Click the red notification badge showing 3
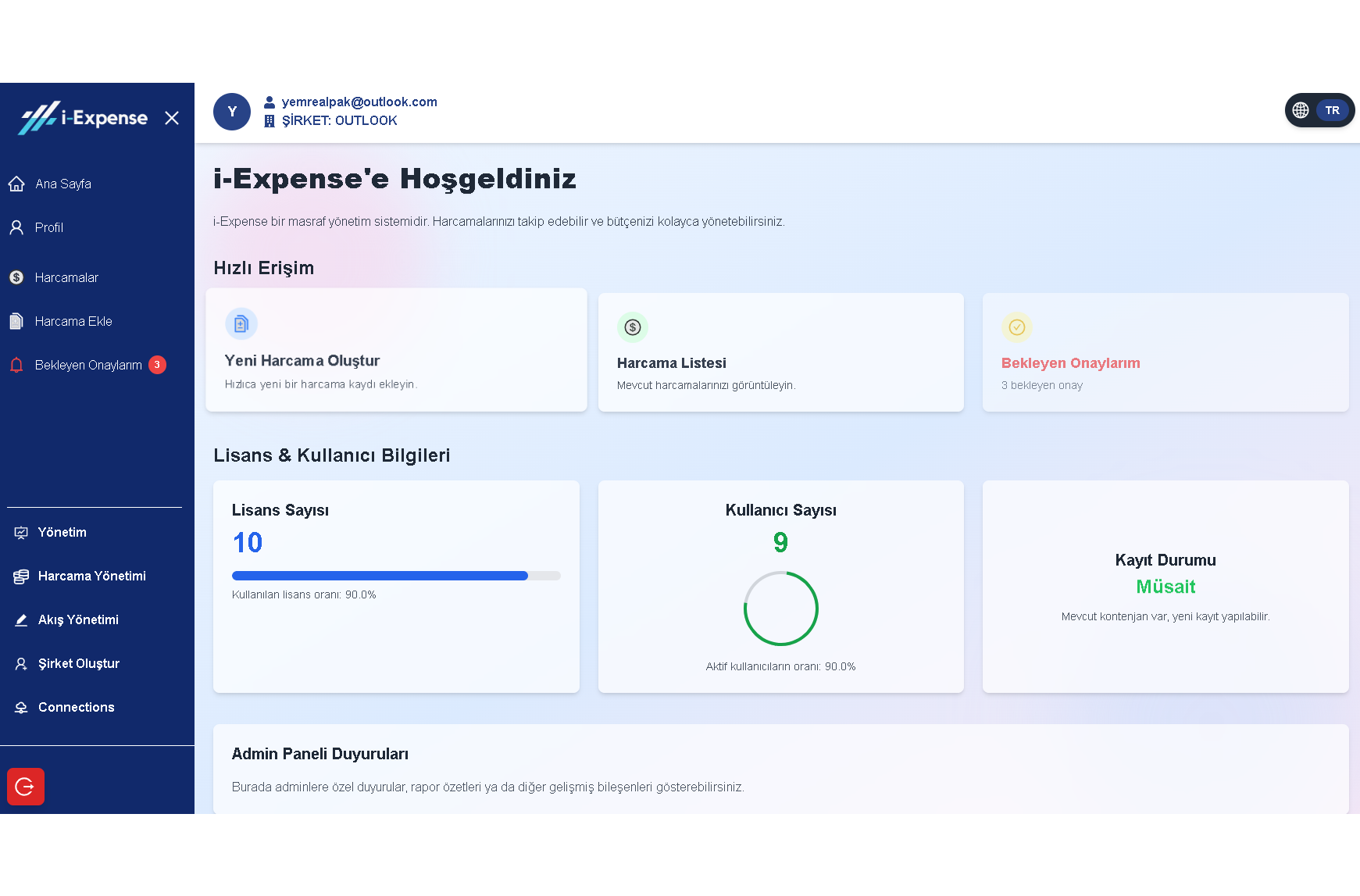The width and height of the screenshot is (1360, 896). (x=157, y=365)
